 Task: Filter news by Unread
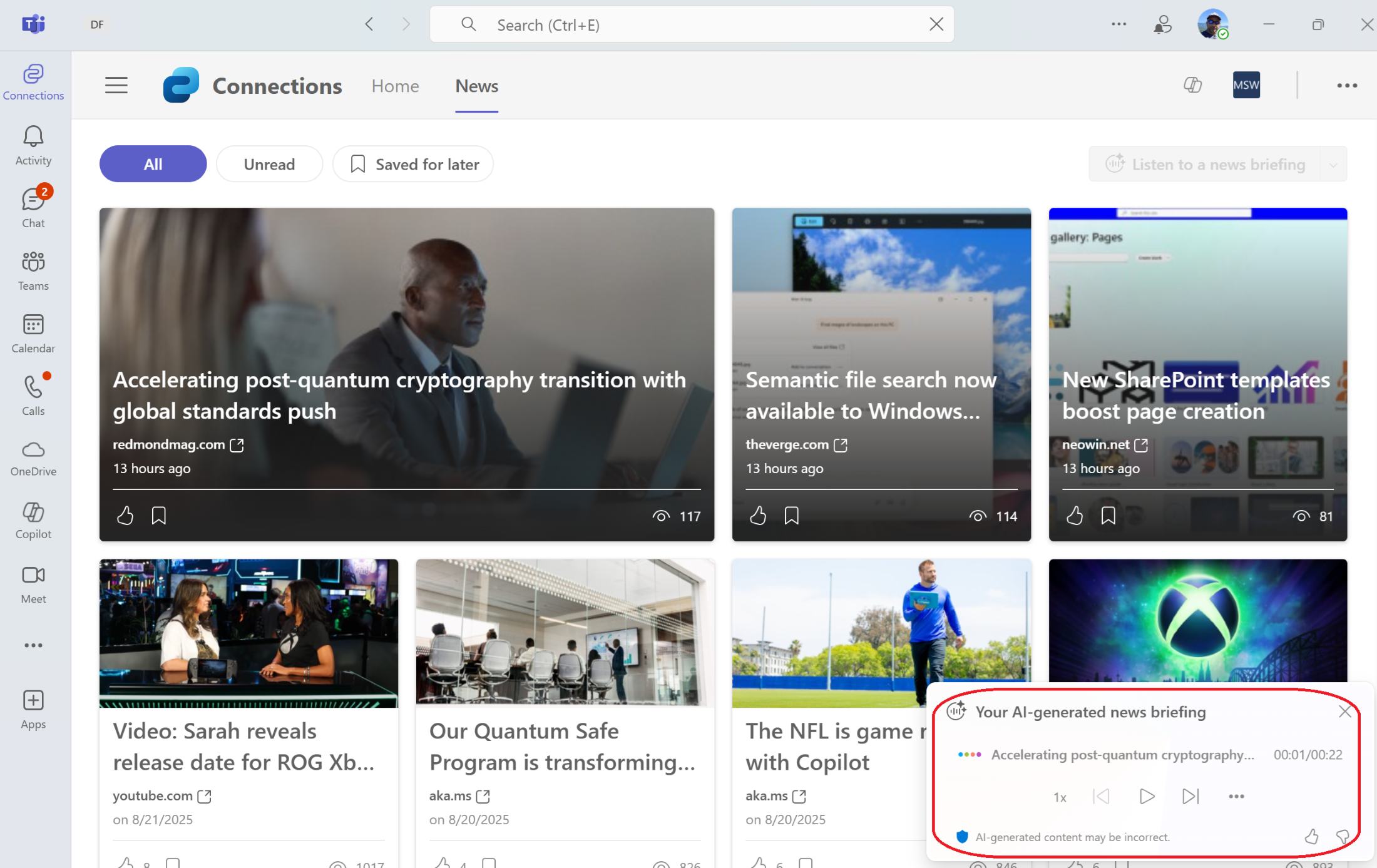point(269,164)
